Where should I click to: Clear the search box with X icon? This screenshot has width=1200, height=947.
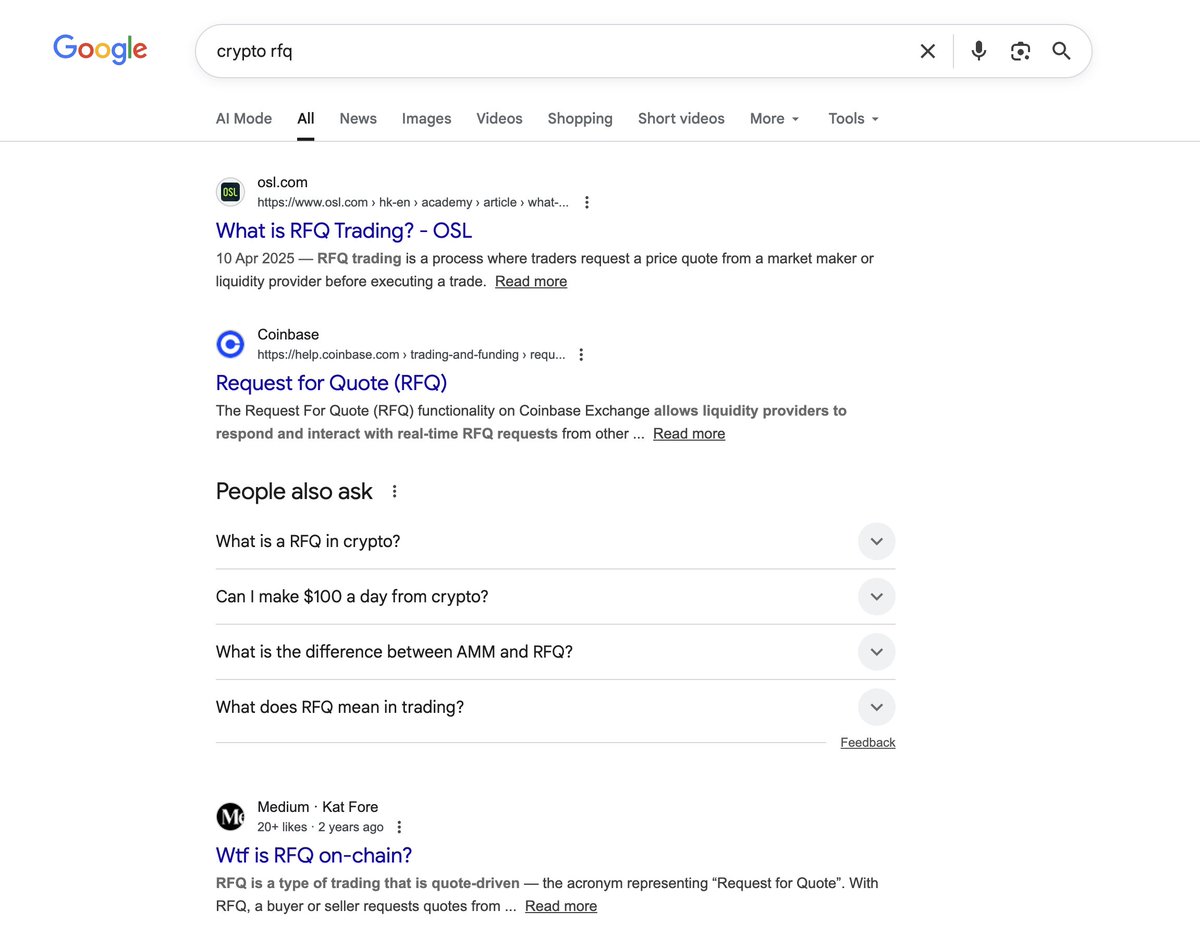928,51
